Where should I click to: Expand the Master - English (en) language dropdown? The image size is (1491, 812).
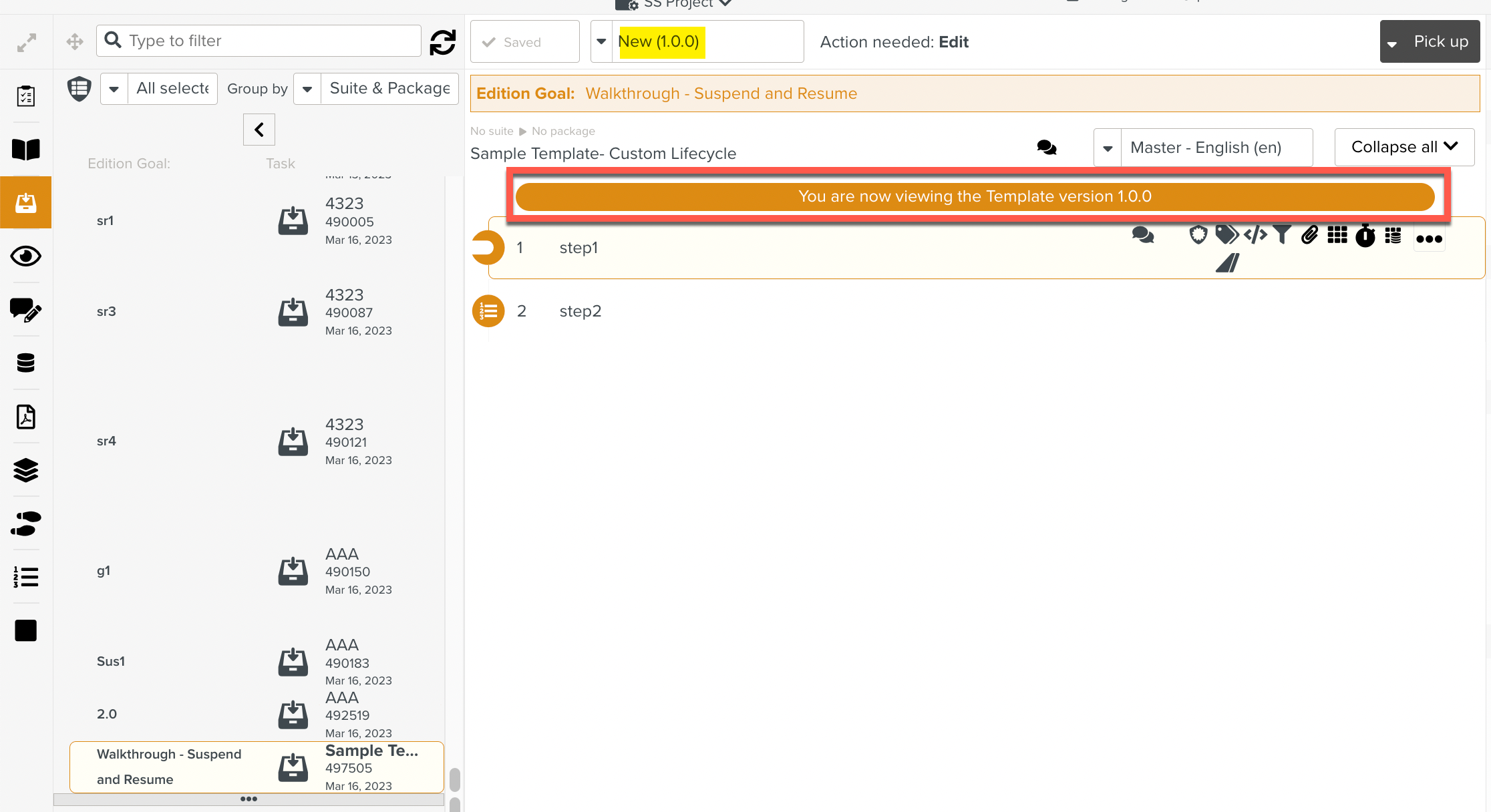pyautogui.click(x=1108, y=148)
